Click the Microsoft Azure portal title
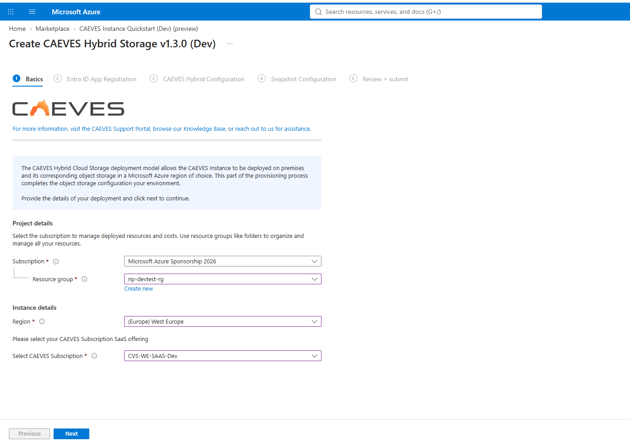 [x=76, y=12]
